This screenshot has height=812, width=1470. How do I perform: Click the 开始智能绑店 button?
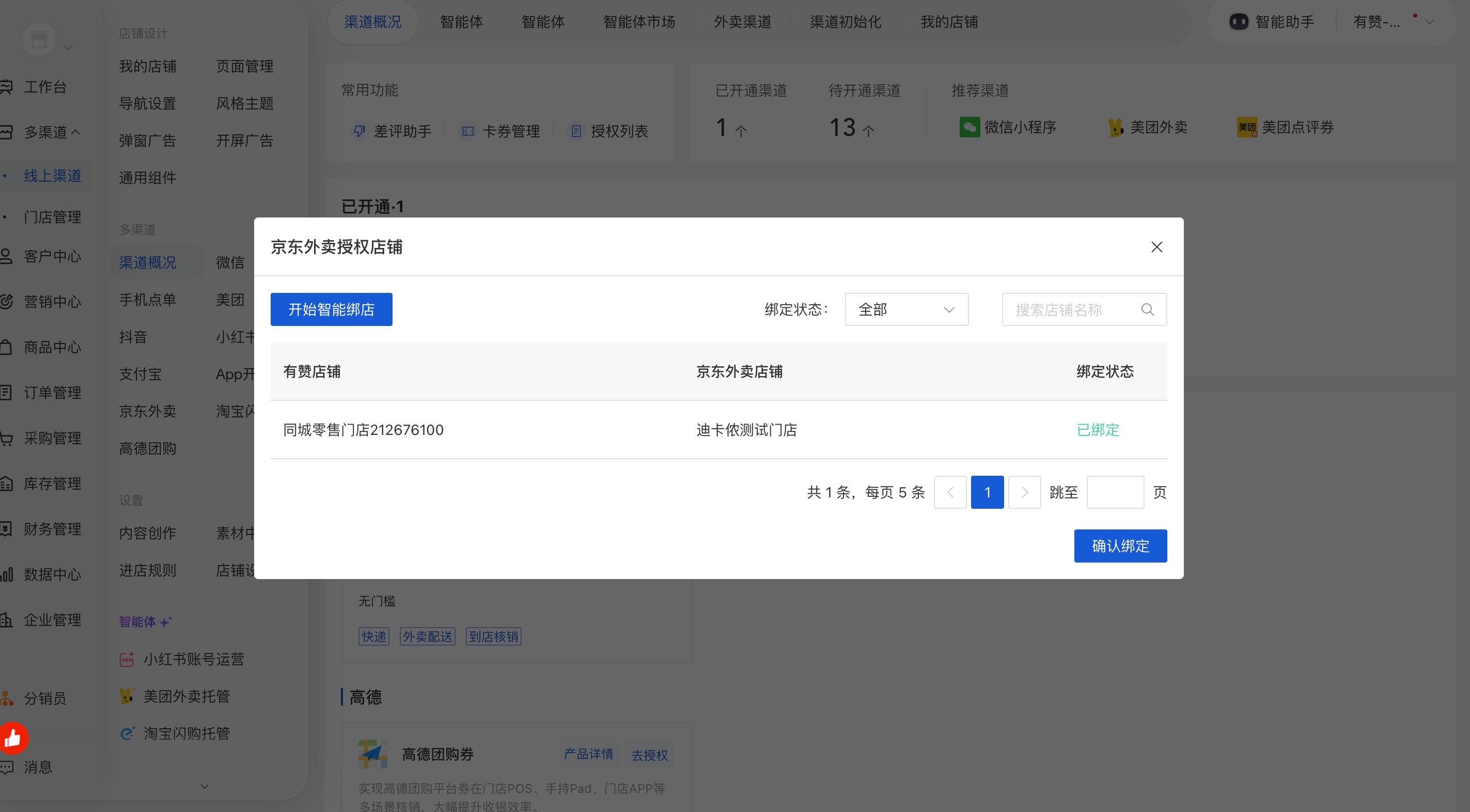(x=331, y=309)
